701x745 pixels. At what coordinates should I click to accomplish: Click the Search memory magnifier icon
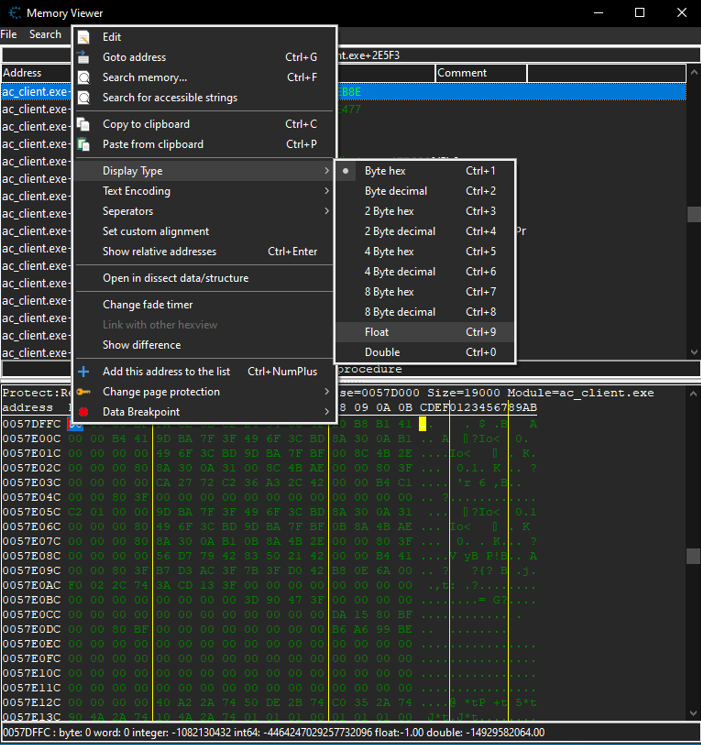(84, 77)
